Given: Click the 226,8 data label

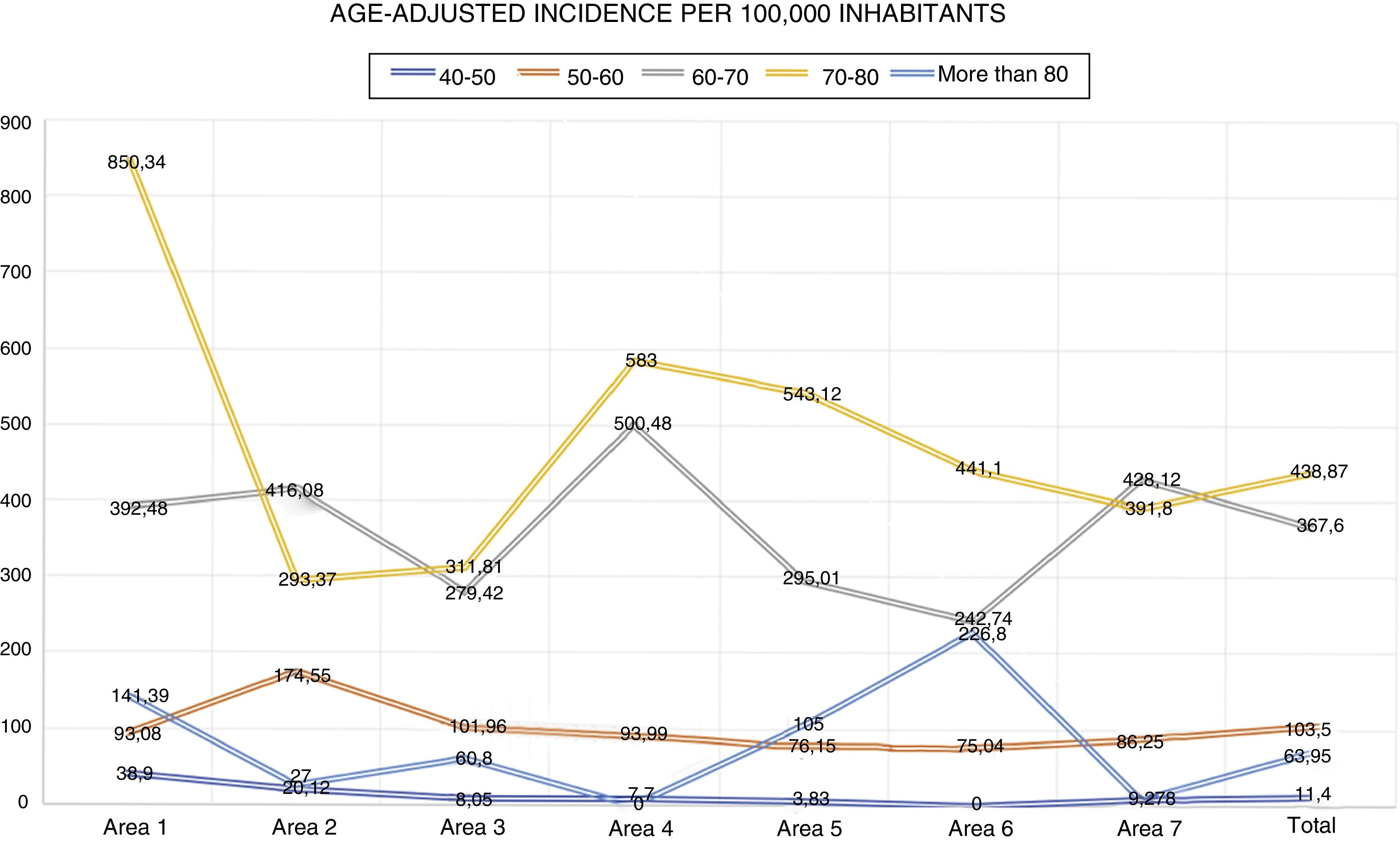Looking at the screenshot, I should 982,634.
